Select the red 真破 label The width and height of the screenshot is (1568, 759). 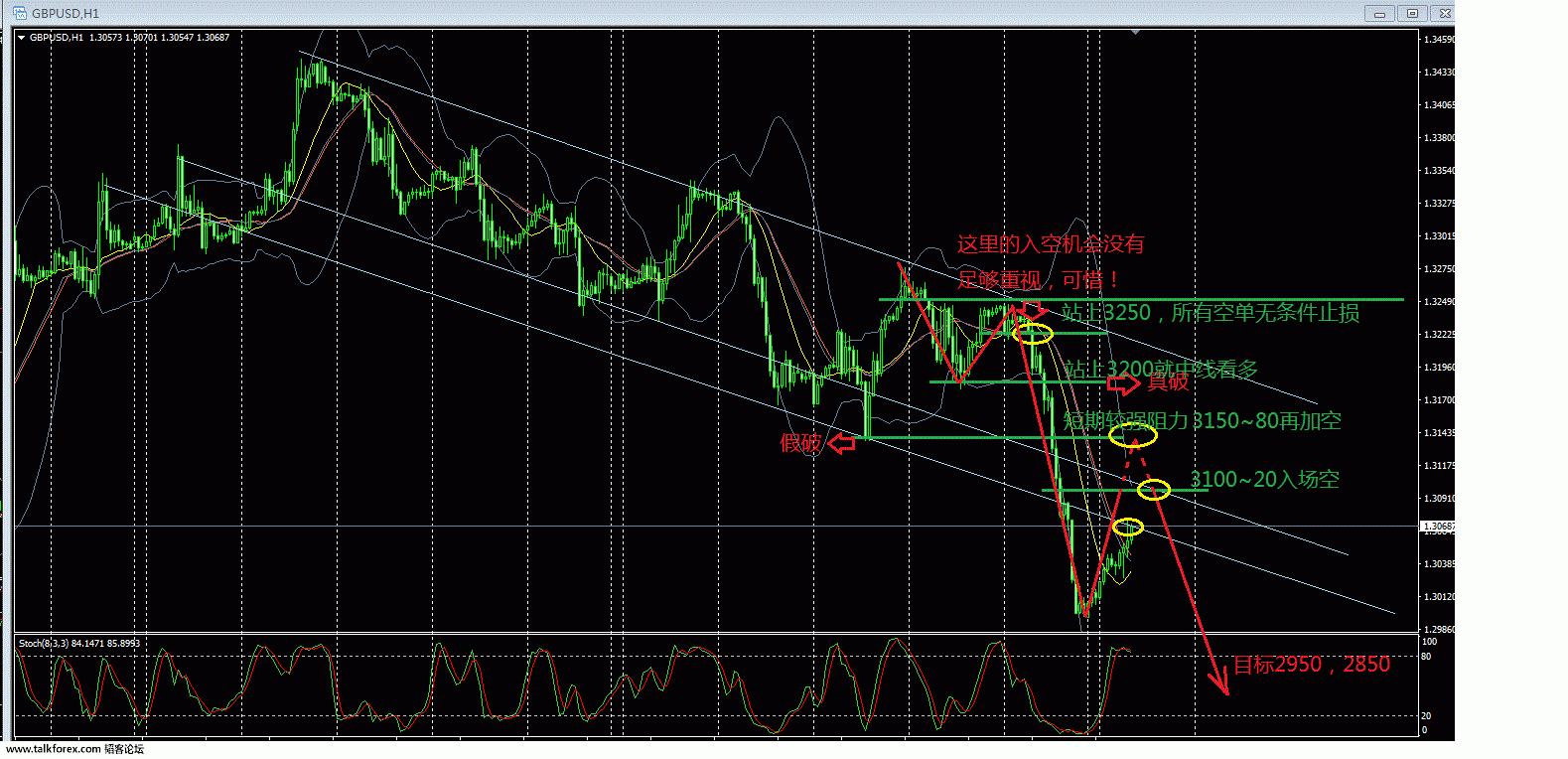click(1168, 381)
